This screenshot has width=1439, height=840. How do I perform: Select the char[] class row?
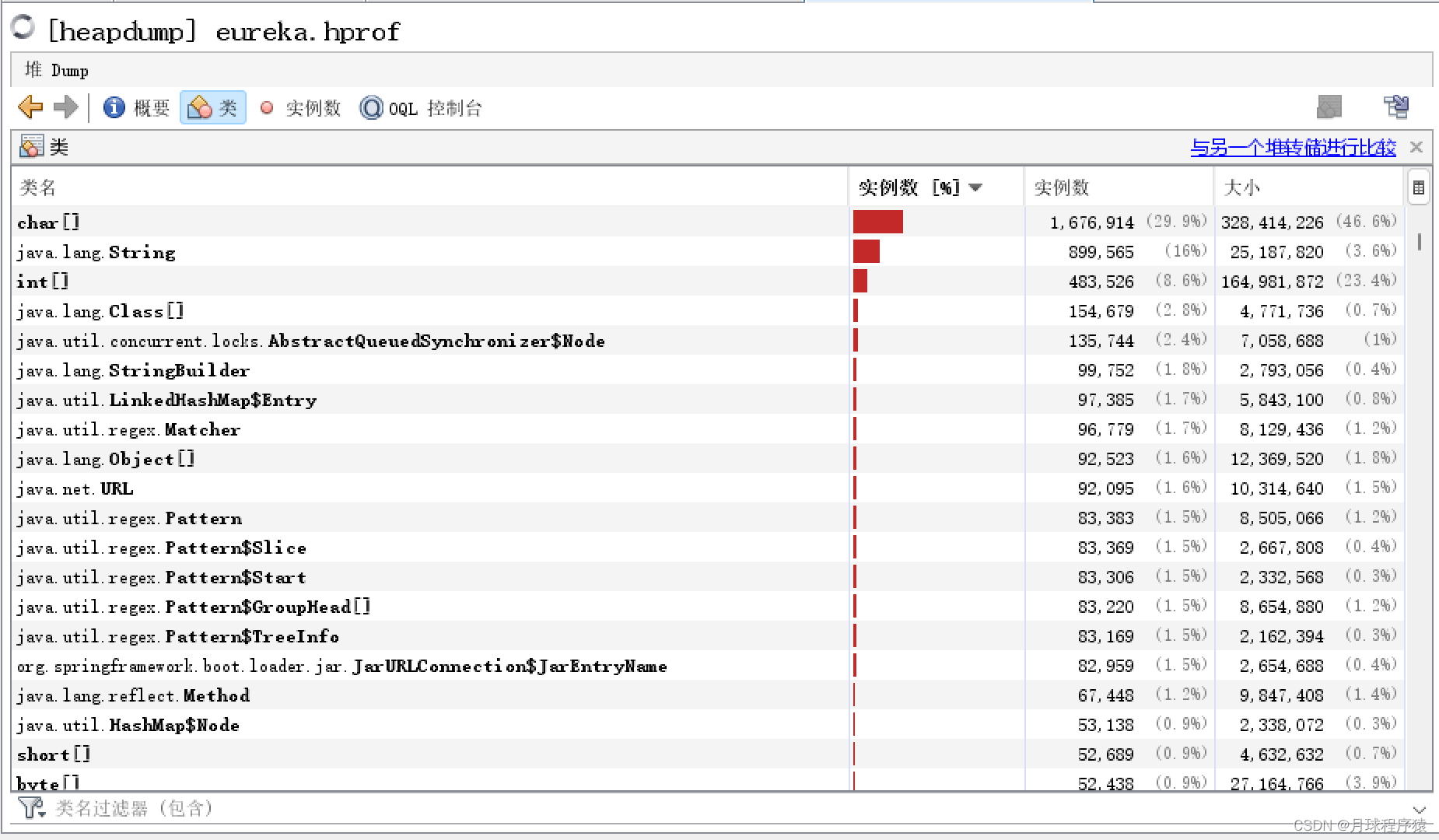pos(708,222)
